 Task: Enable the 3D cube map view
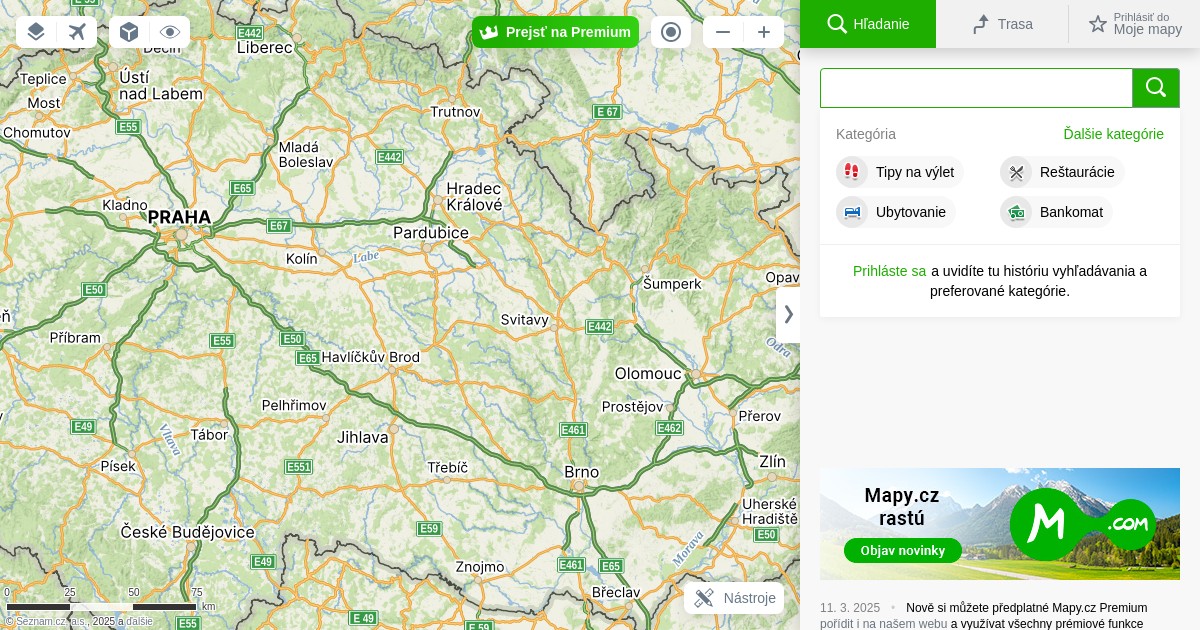(129, 32)
